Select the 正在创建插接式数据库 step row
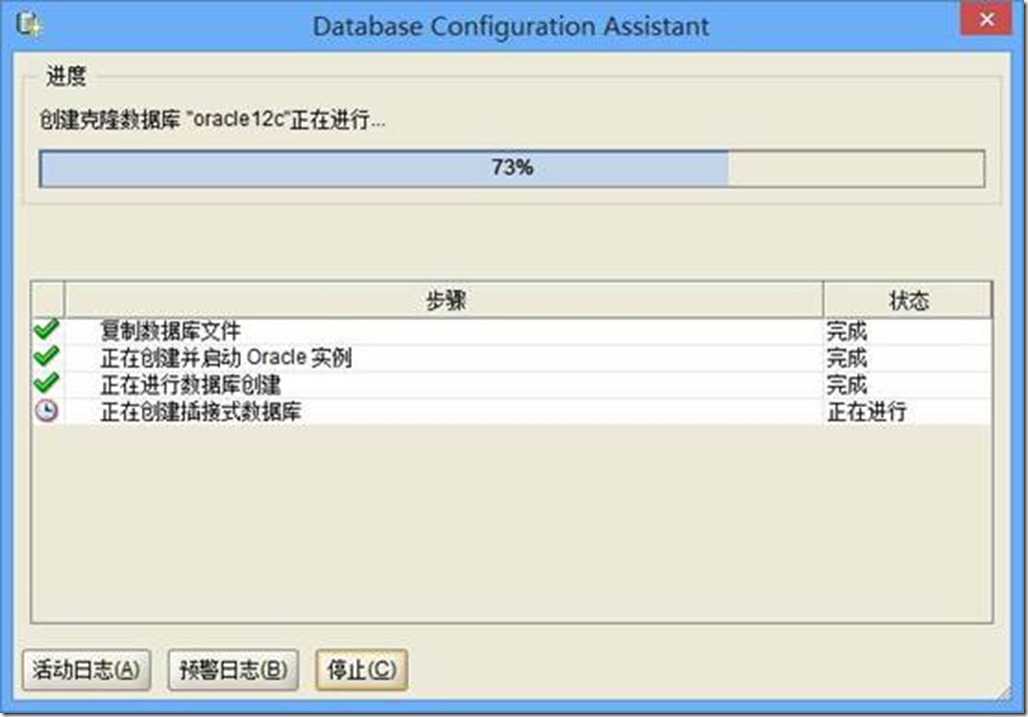This screenshot has width=1028, height=717. 511,412
